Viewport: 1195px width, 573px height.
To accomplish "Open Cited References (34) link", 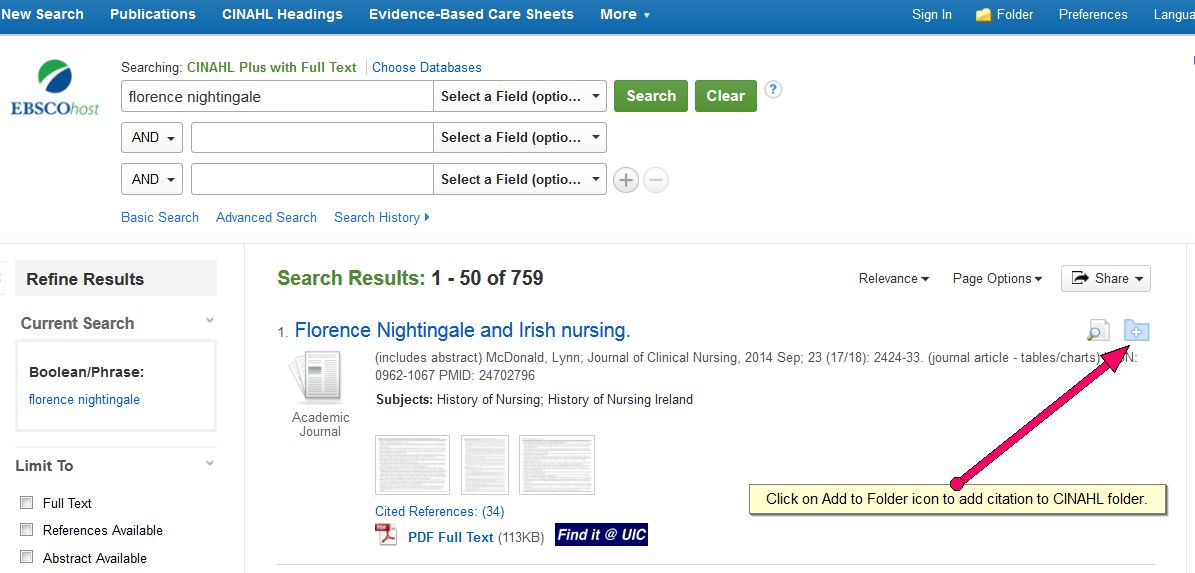I will tap(440, 511).
